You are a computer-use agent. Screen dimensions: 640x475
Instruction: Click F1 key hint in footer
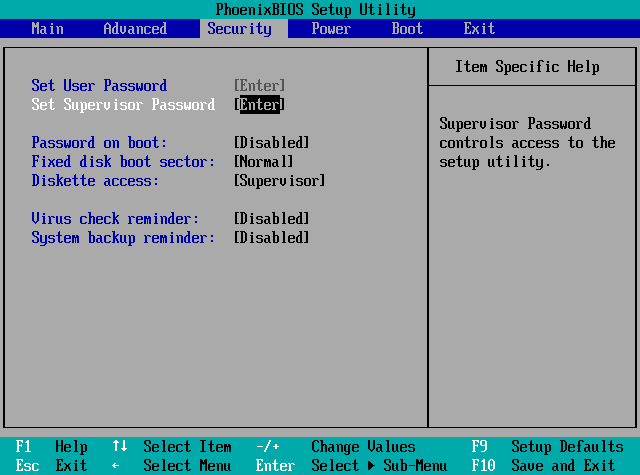coord(23,446)
